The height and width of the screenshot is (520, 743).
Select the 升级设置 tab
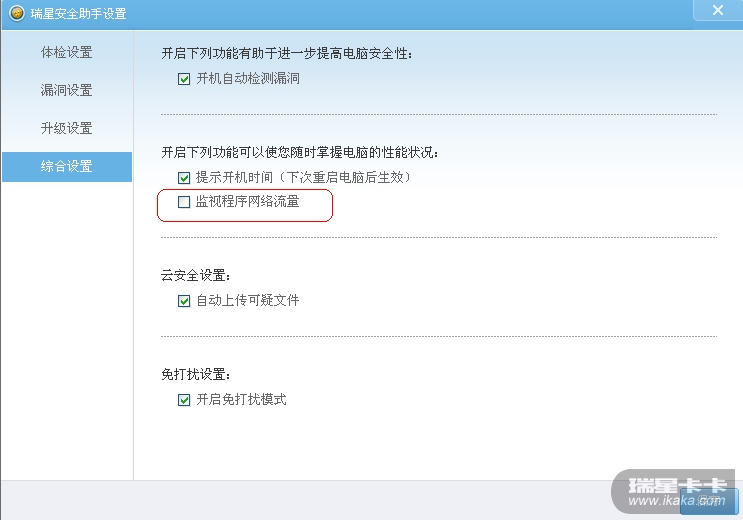pyautogui.click(x=66, y=128)
